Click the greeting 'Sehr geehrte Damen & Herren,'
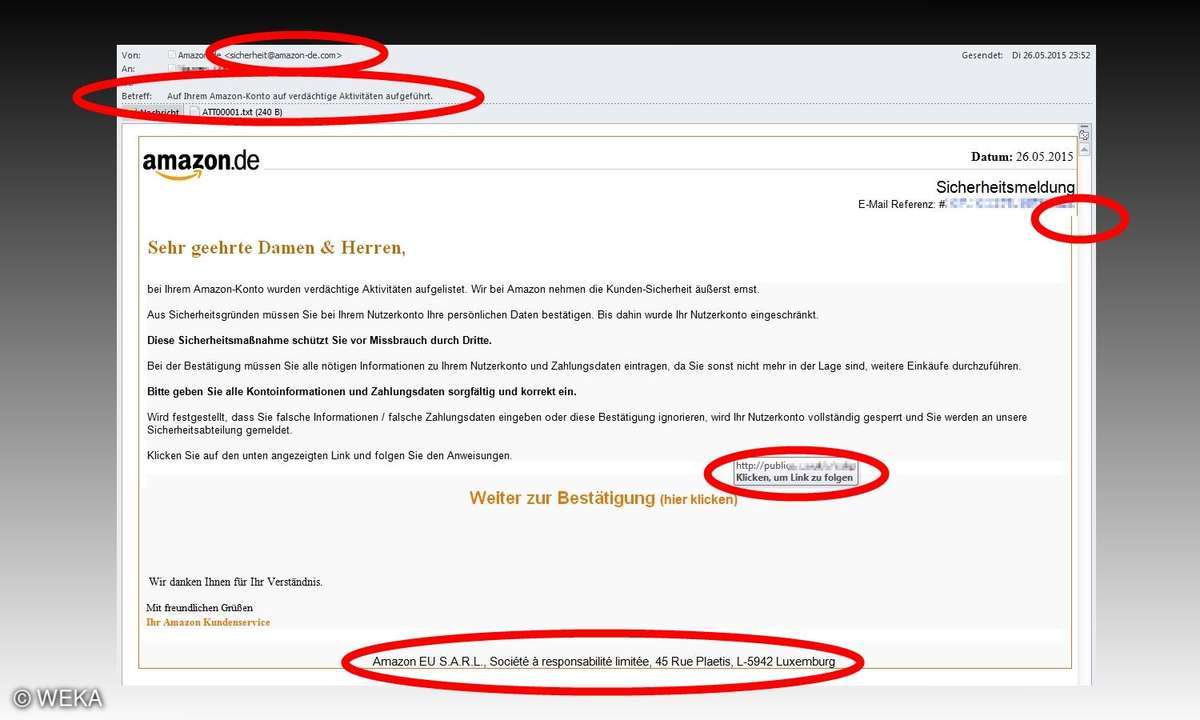 (x=276, y=247)
